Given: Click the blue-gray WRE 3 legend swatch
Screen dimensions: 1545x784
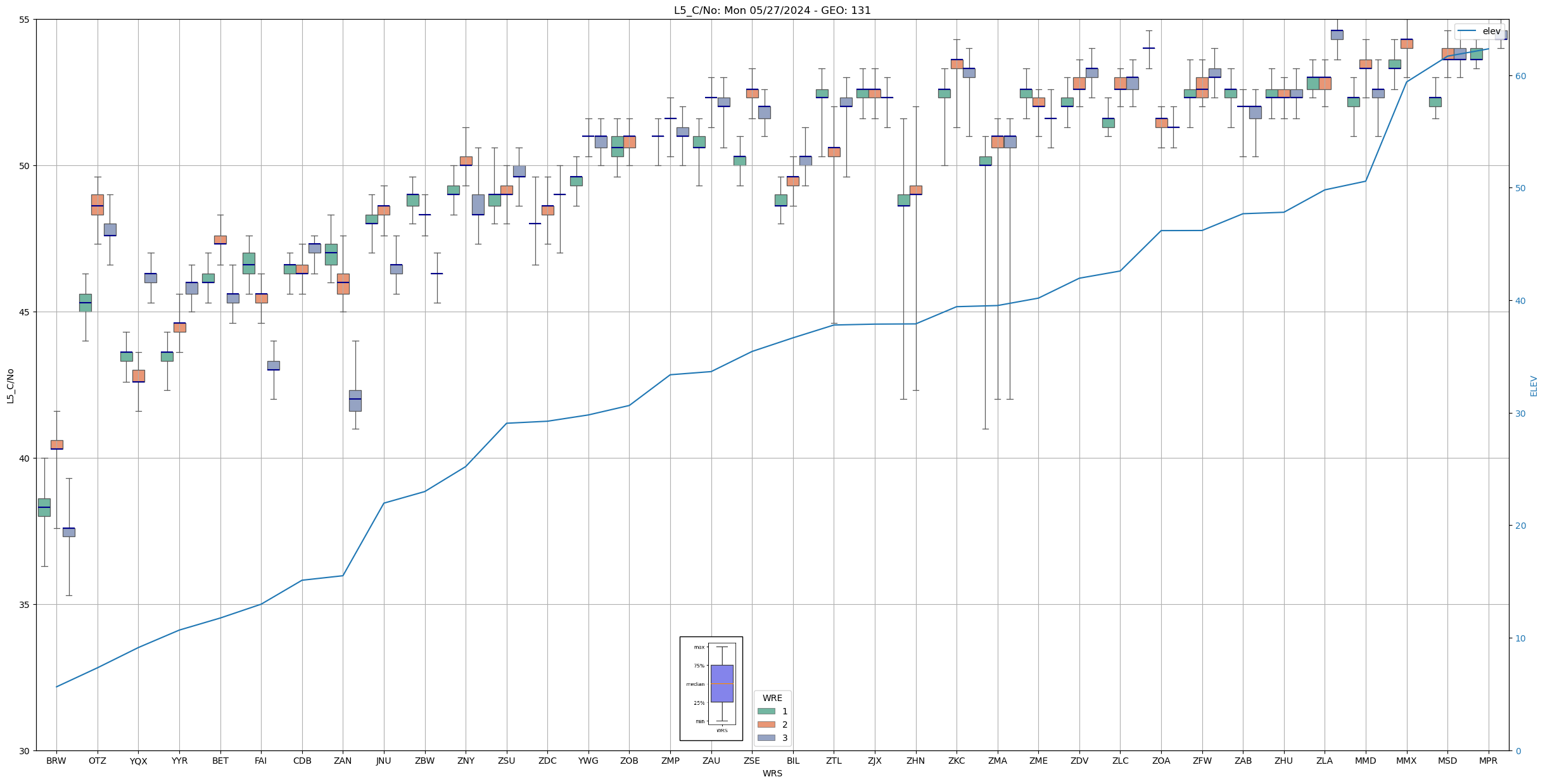Looking at the screenshot, I should pyautogui.click(x=766, y=738).
